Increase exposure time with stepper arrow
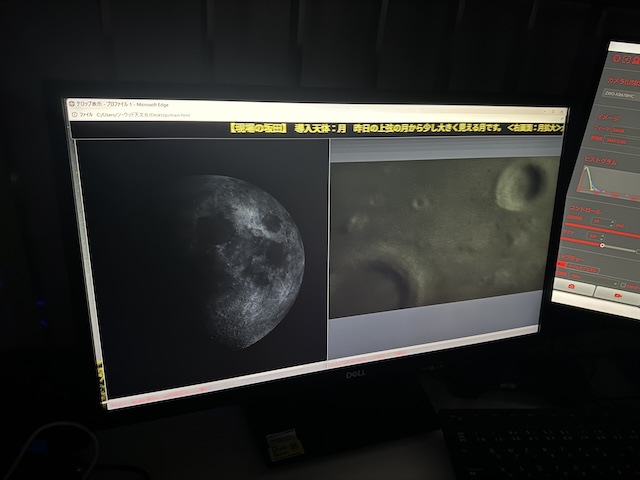This screenshot has width=640, height=480. 611,222
